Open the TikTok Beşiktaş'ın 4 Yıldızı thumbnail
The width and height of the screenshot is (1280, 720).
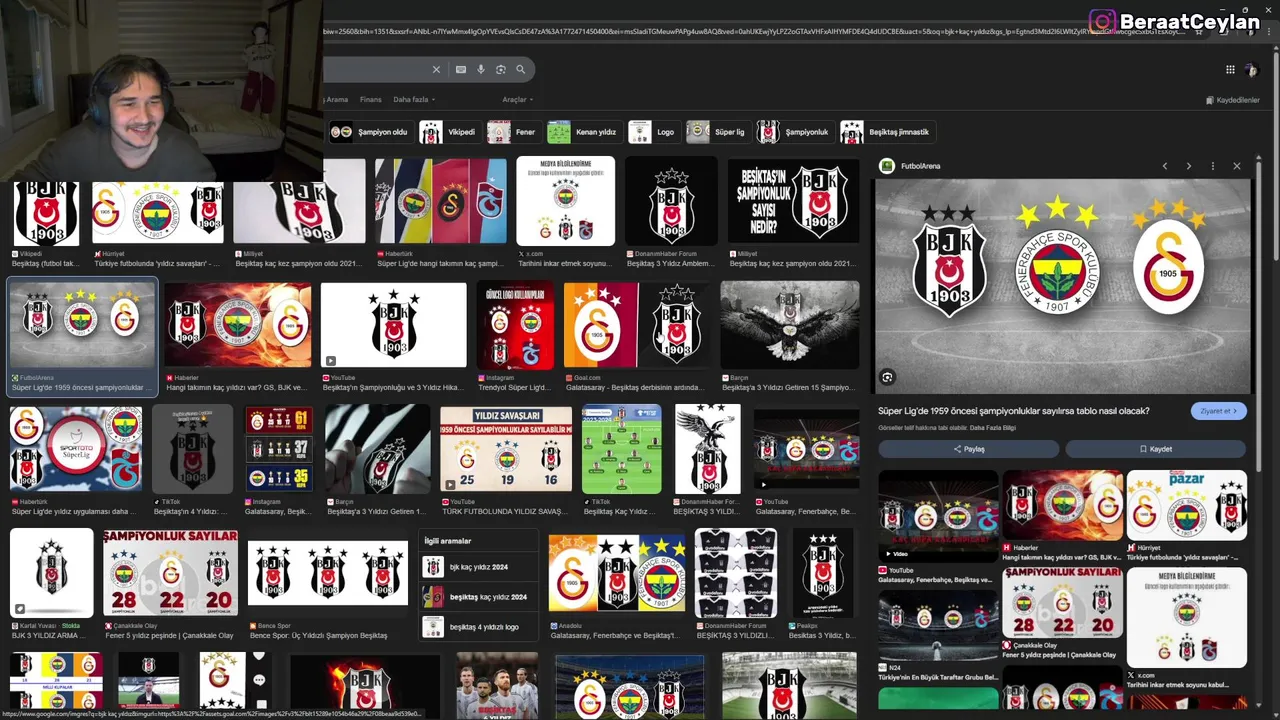point(192,448)
